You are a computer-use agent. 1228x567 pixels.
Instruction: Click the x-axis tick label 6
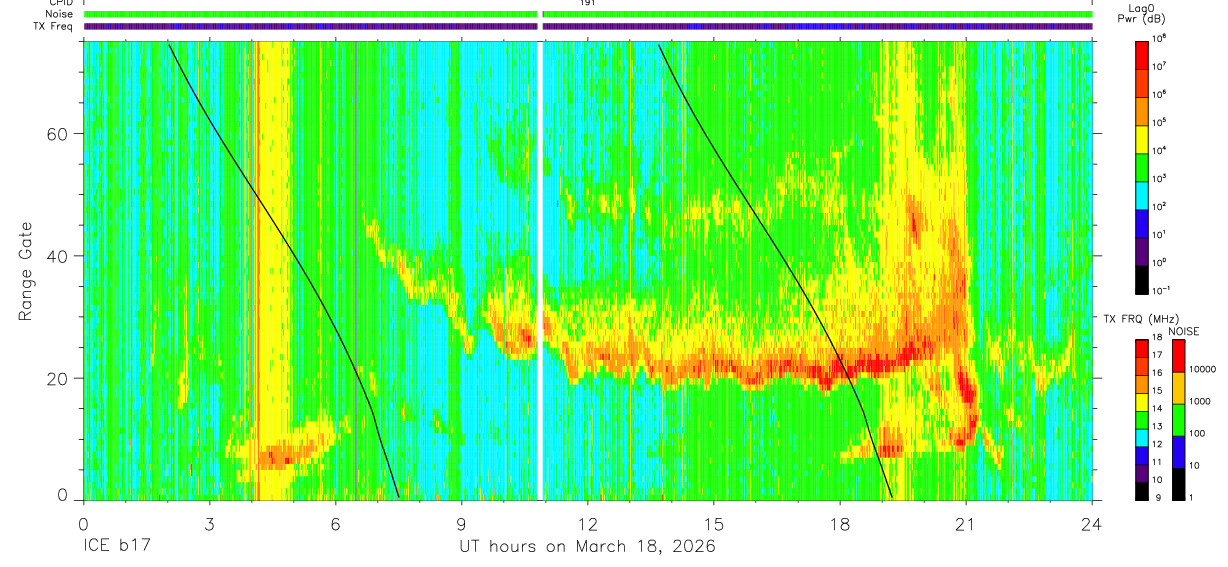[x=335, y=523]
